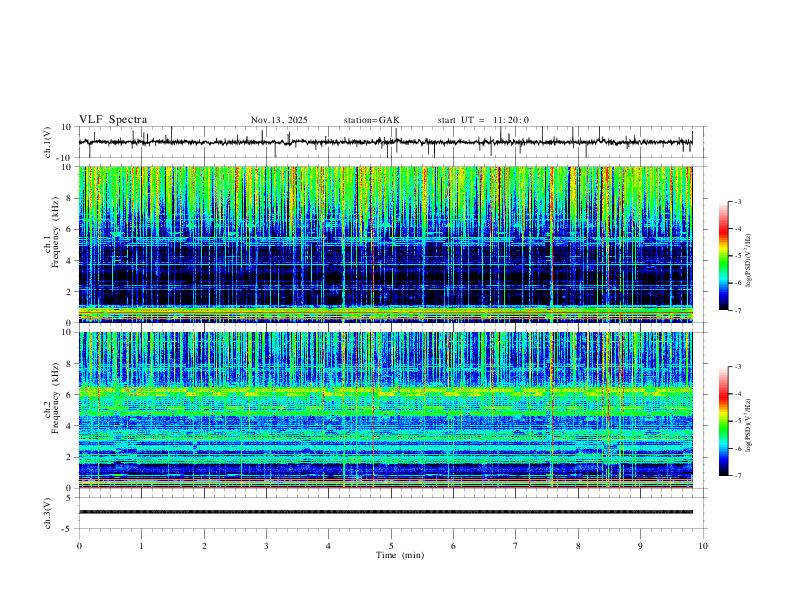Viewport: 792px width, 612px height.
Task: Click time axis tick label '0'
Action: tap(79, 546)
